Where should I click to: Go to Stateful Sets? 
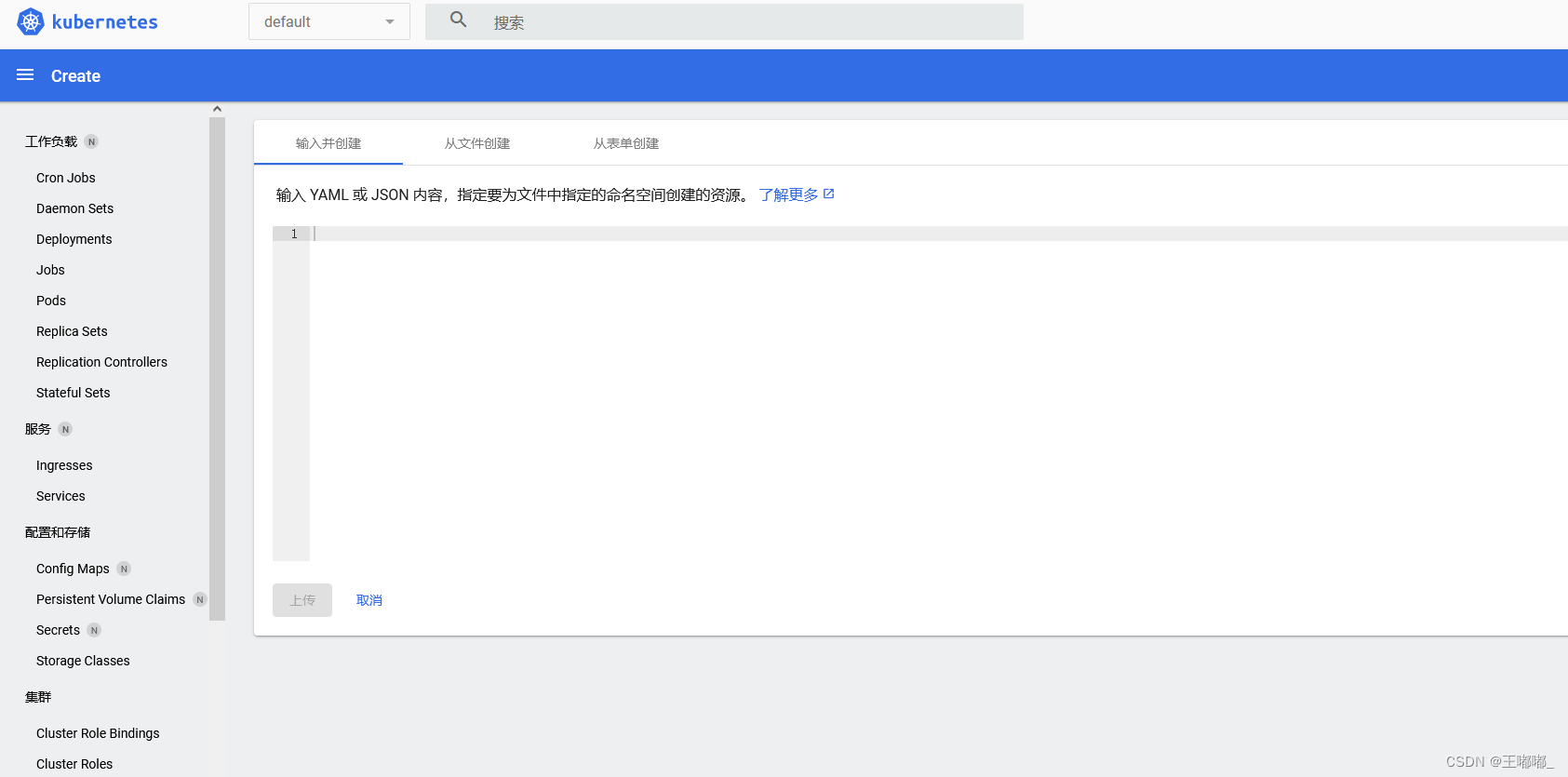(73, 393)
